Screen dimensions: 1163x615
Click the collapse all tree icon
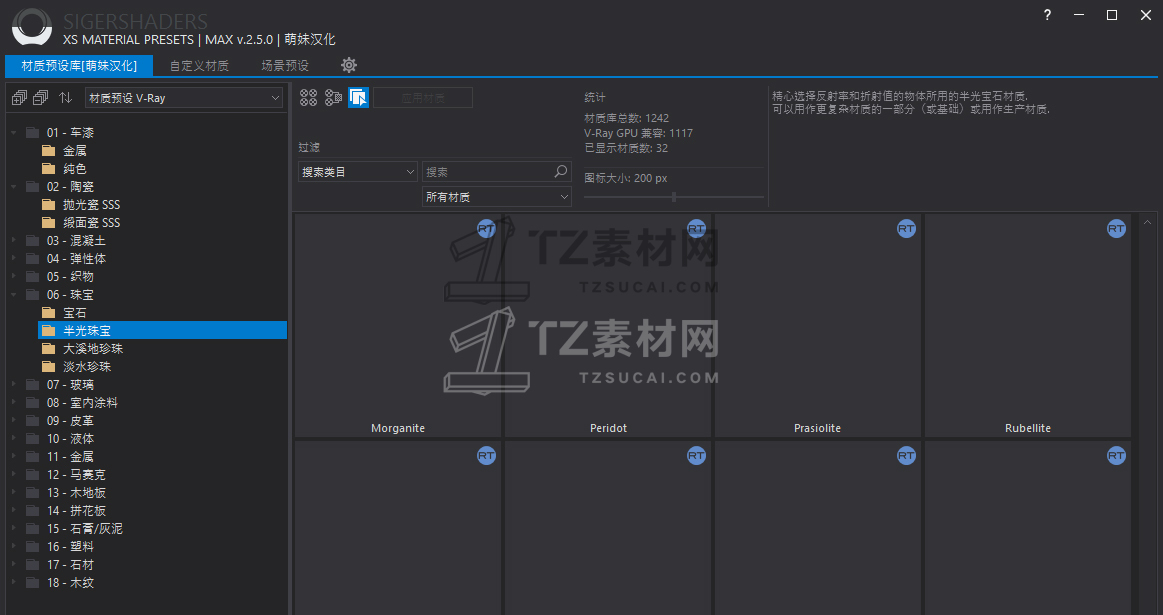pos(41,97)
